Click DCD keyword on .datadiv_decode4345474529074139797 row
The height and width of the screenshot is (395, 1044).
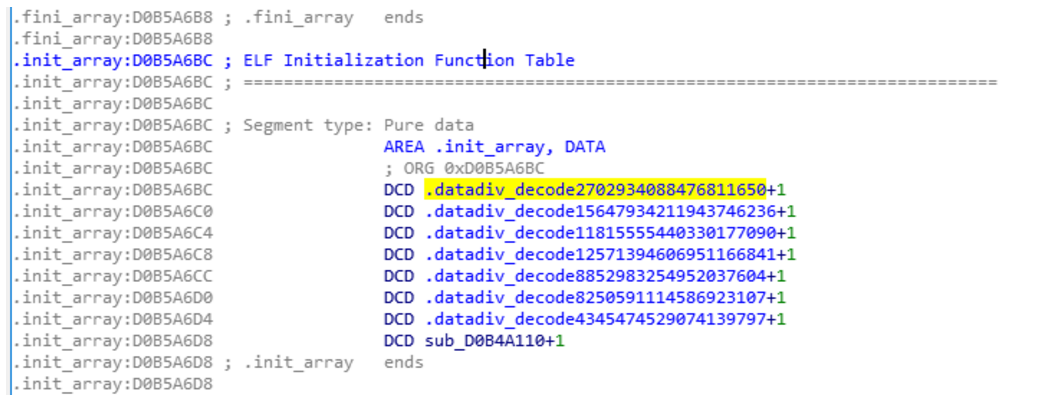[x=399, y=319]
